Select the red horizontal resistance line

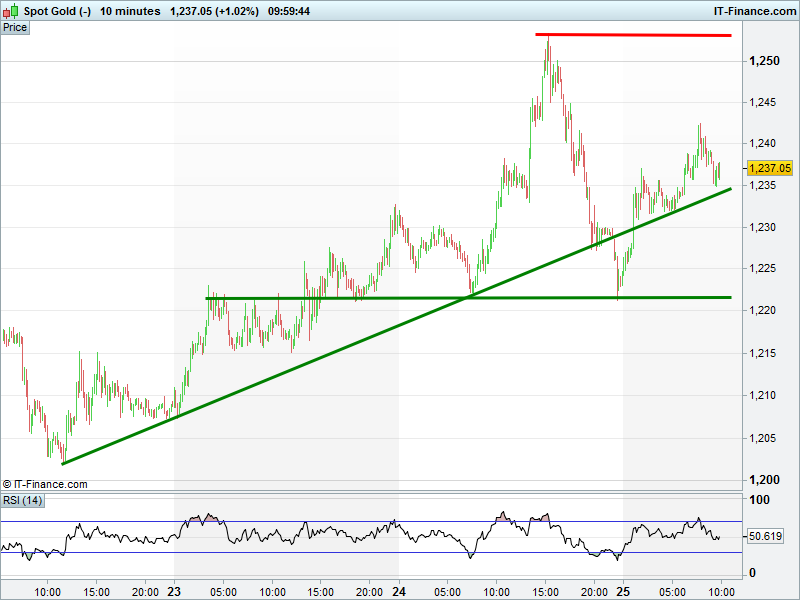point(640,35)
